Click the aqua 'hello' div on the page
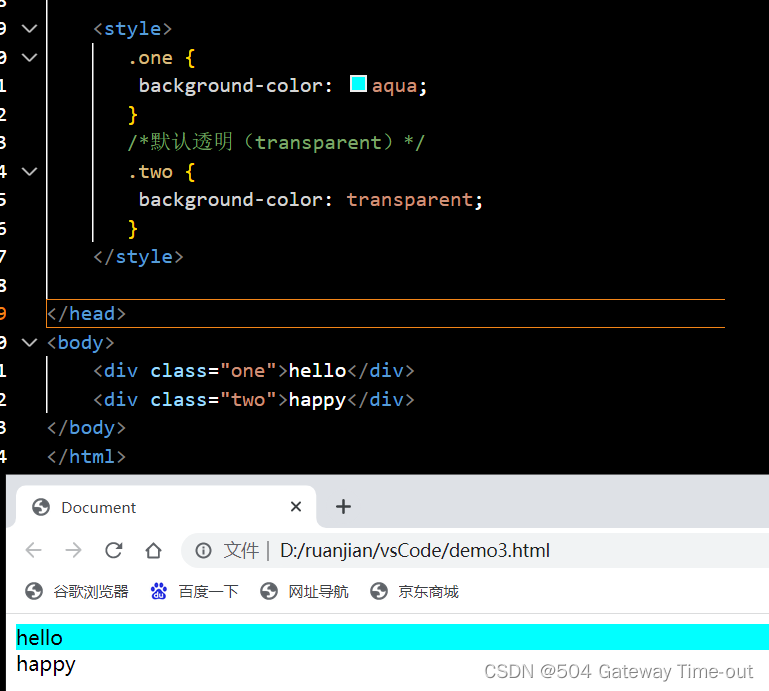 [392, 637]
